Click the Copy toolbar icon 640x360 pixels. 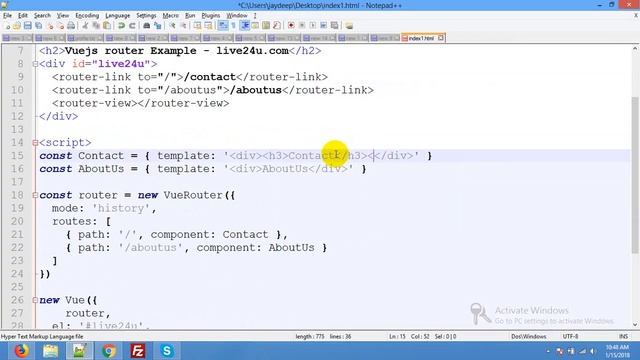pos(96,26)
